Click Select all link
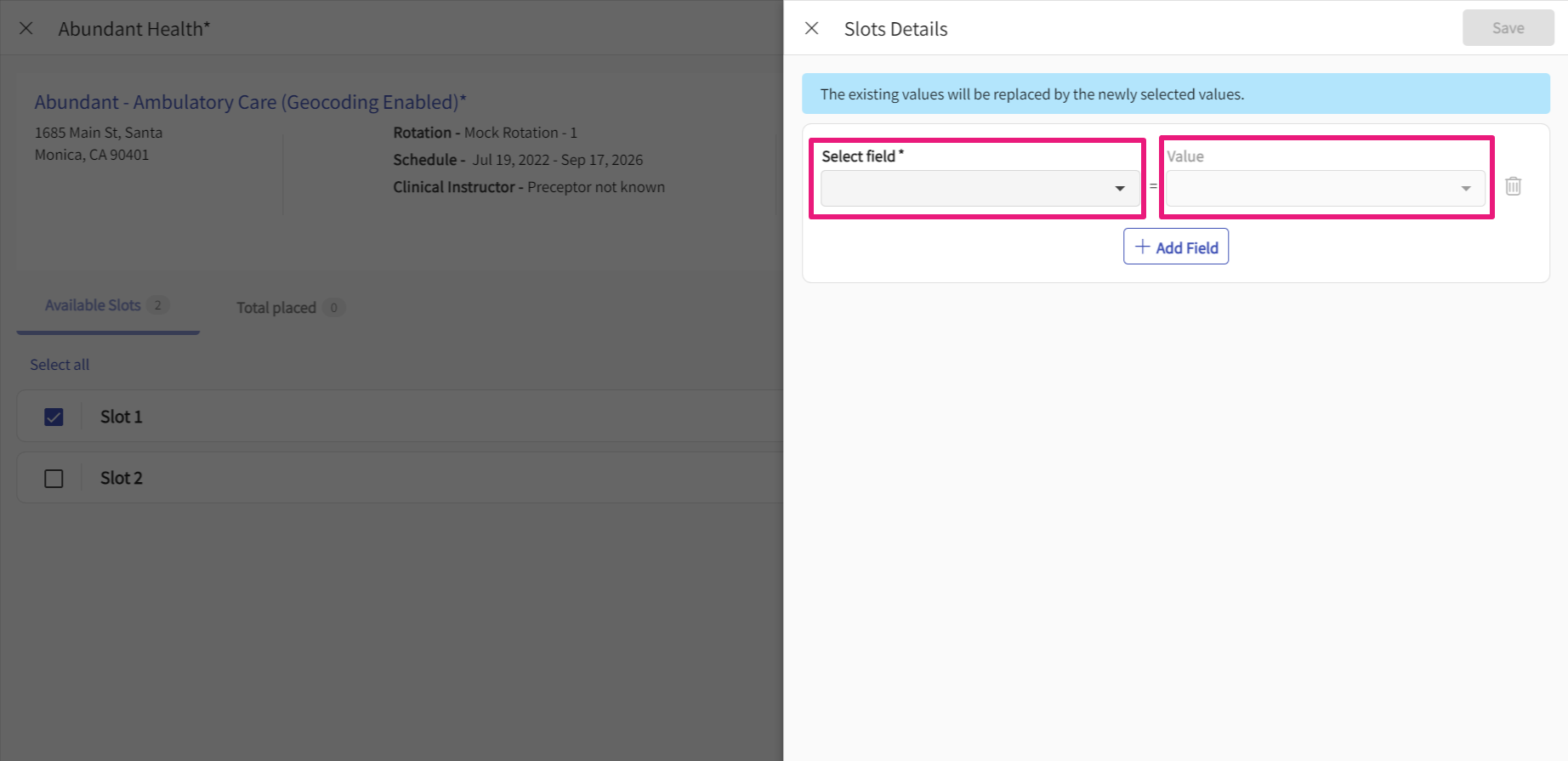Image resolution: width=1568 pixels, height=761 pixels. pyautogui.click(x=60, y=365)
